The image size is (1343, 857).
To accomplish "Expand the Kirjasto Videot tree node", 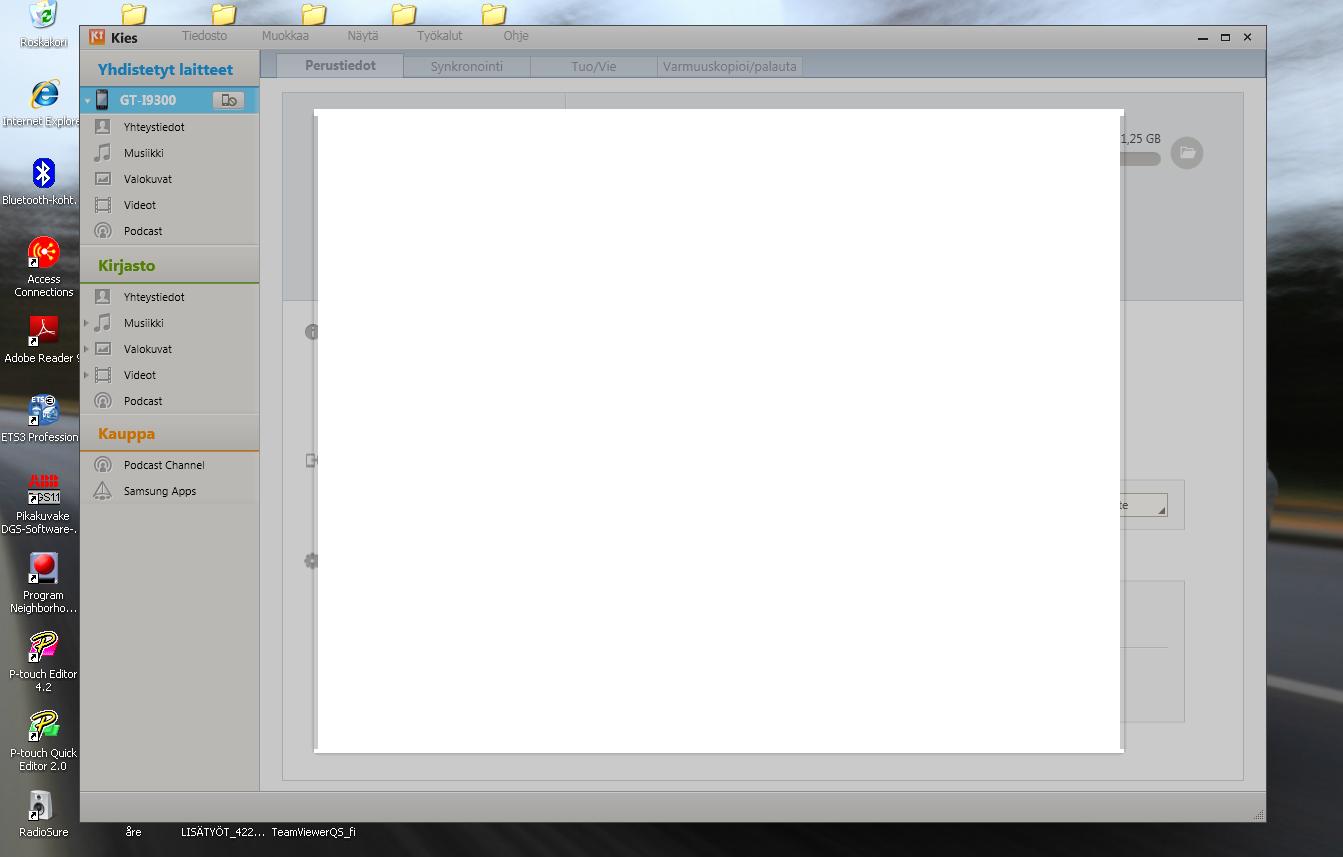I will [87, 375].
